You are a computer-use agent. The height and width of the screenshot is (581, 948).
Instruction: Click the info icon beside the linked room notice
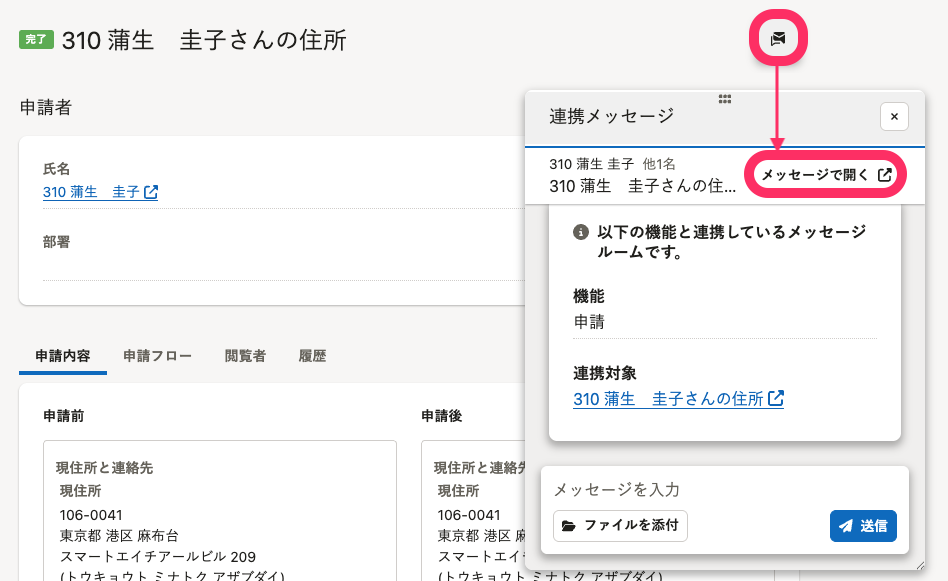580,232
